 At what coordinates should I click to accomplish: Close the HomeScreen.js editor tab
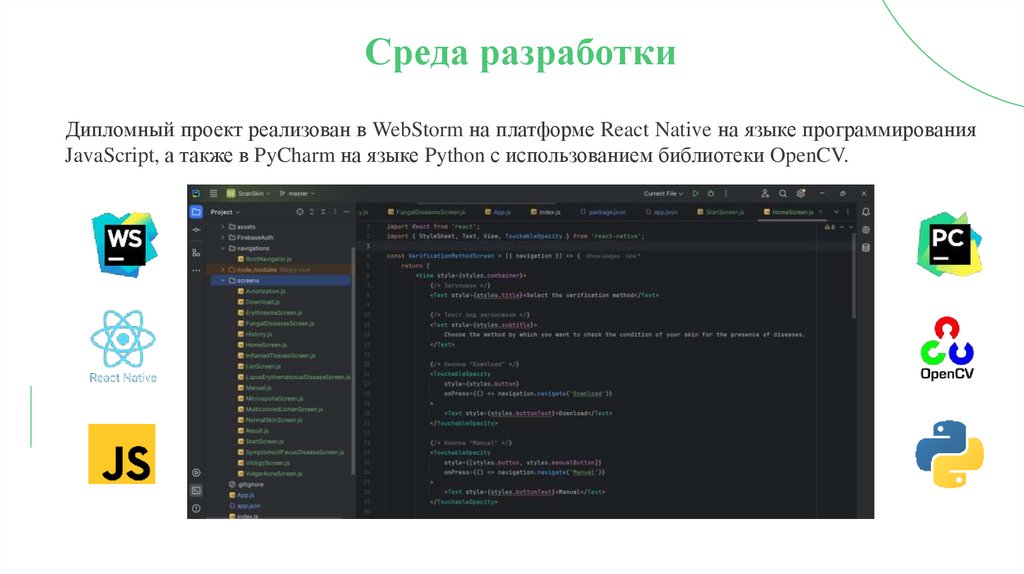coord(821,212)
